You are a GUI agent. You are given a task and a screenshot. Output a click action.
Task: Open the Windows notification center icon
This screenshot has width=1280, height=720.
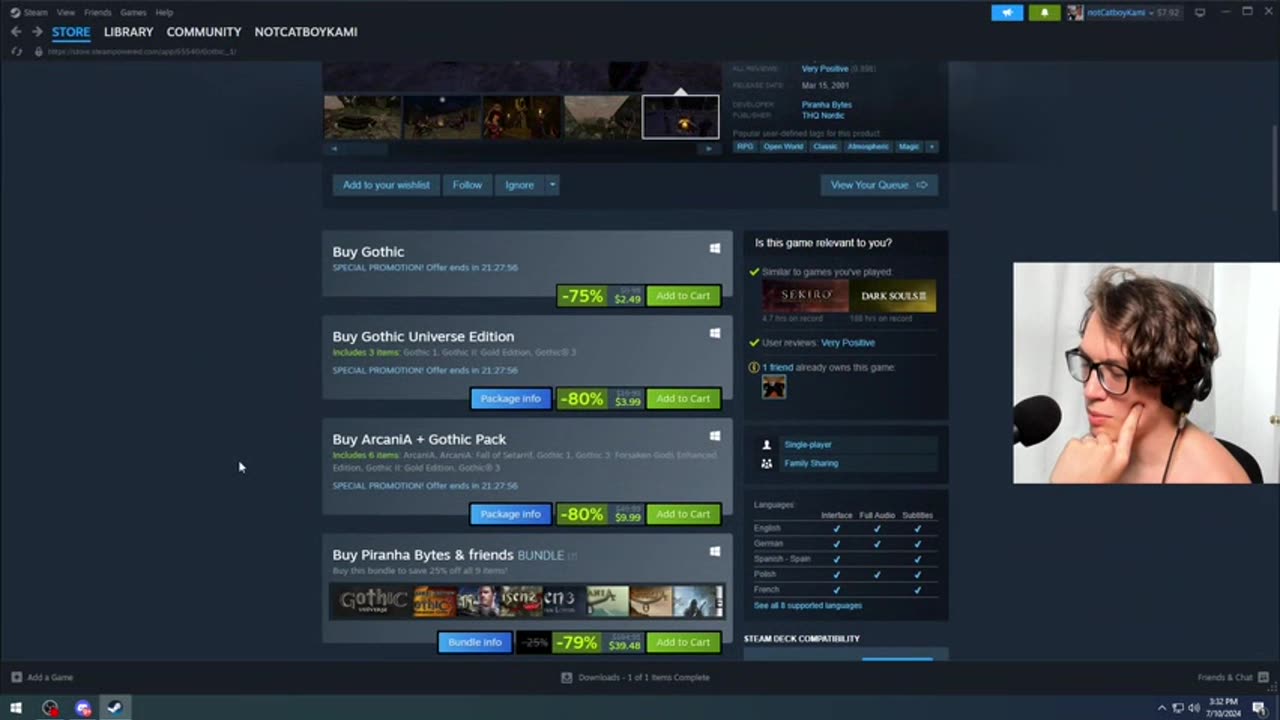tap(1259, 708)
